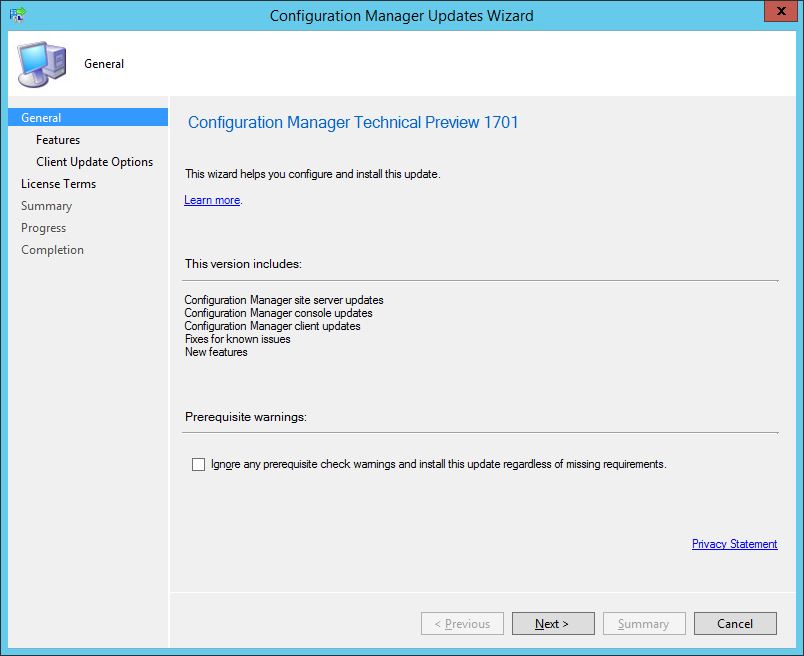804x656 pixels.
Task: Enable ignoring prerequisite check warnings
Action: tap(198, 464)
